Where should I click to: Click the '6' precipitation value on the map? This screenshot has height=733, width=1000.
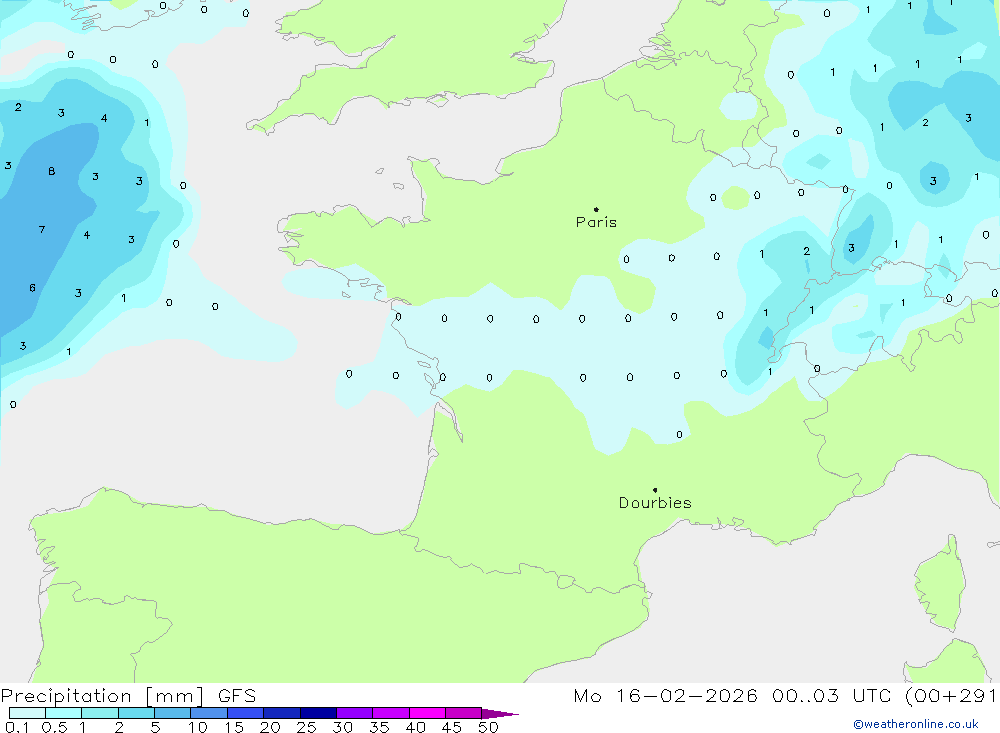[33, 288]
